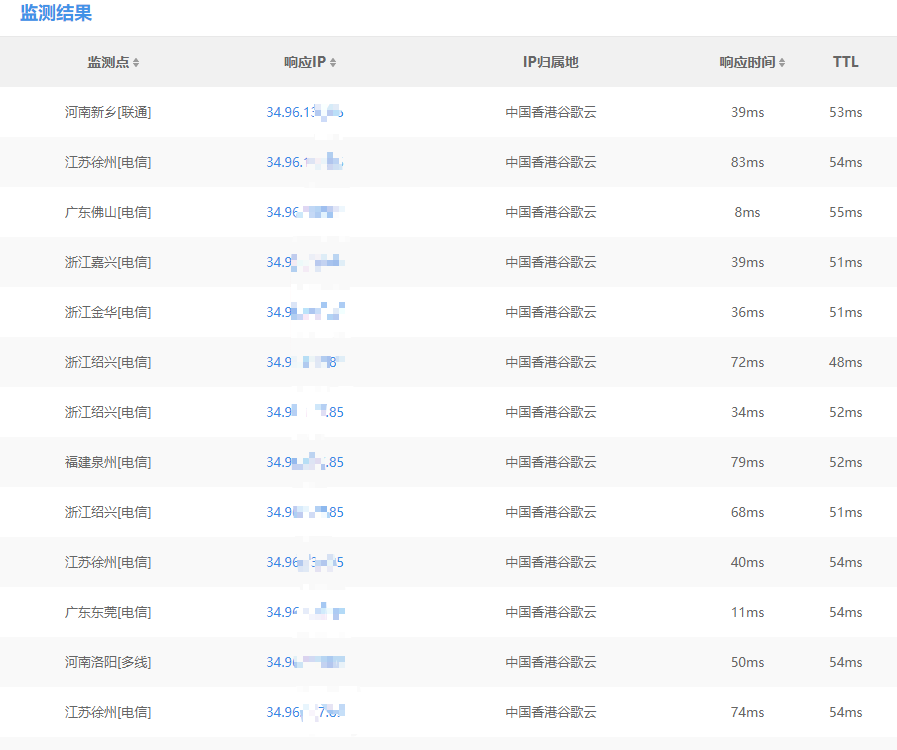Click the sort arrows beside 响应IP header

(333, 63)
